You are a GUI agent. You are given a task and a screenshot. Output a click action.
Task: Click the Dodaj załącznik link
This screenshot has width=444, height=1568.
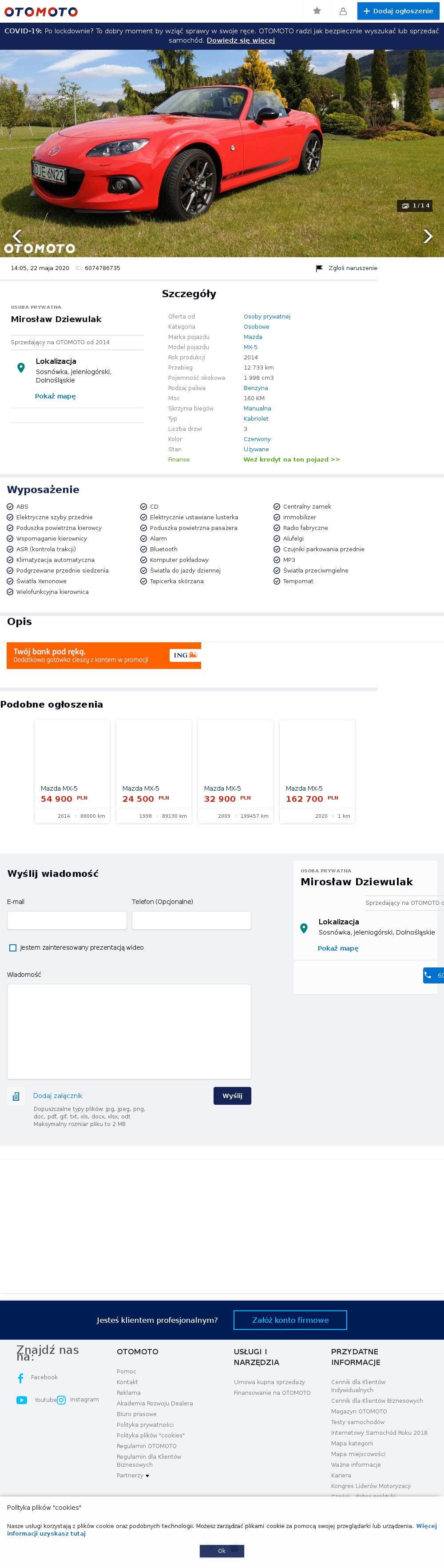pyautogui.click(x=58, y=1096)
